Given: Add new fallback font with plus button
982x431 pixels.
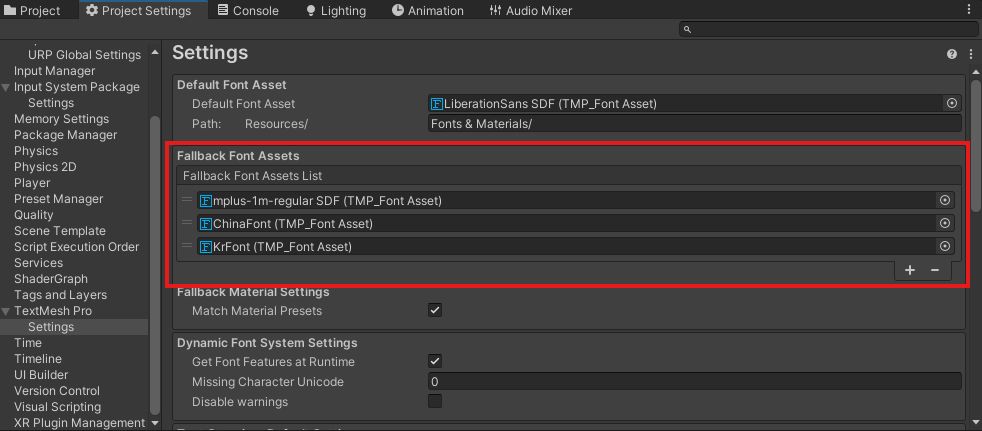Looking at the screenshot, I should 909,270.
